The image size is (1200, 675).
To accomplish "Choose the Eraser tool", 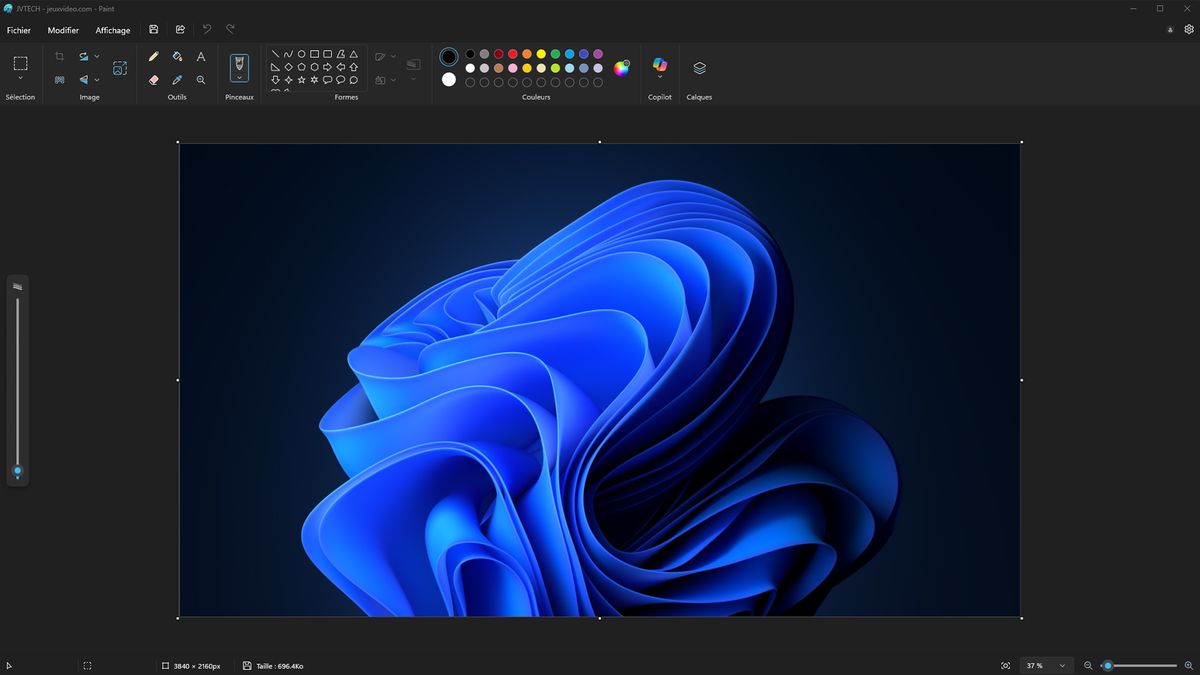I will click(x=153, y=80).
